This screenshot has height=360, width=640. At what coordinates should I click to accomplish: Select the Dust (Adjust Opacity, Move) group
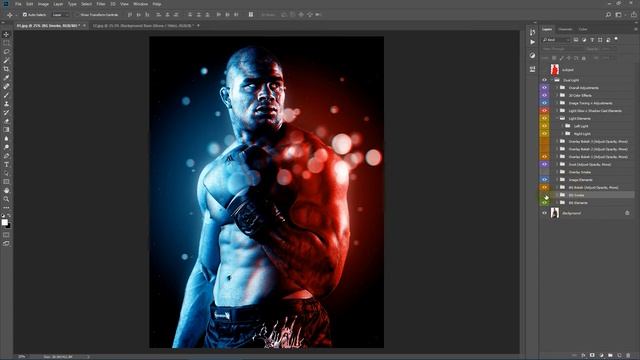591,164
